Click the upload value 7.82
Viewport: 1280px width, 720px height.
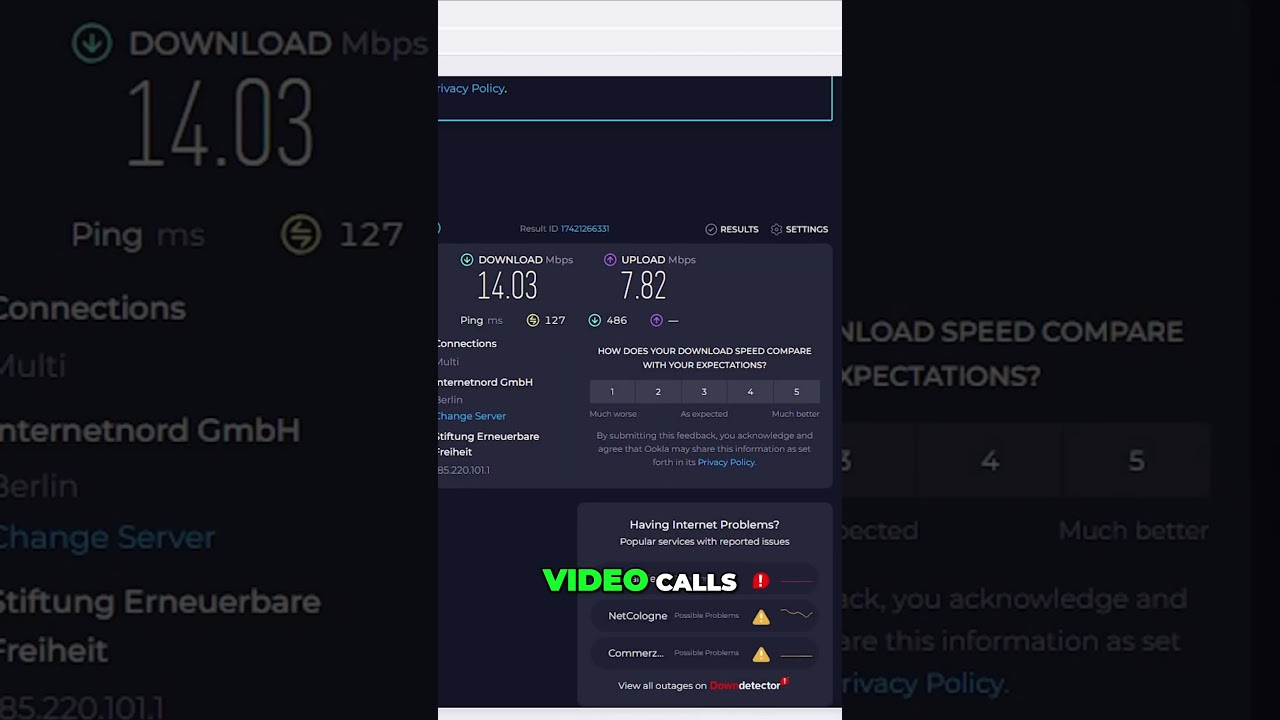click(643, 286)
